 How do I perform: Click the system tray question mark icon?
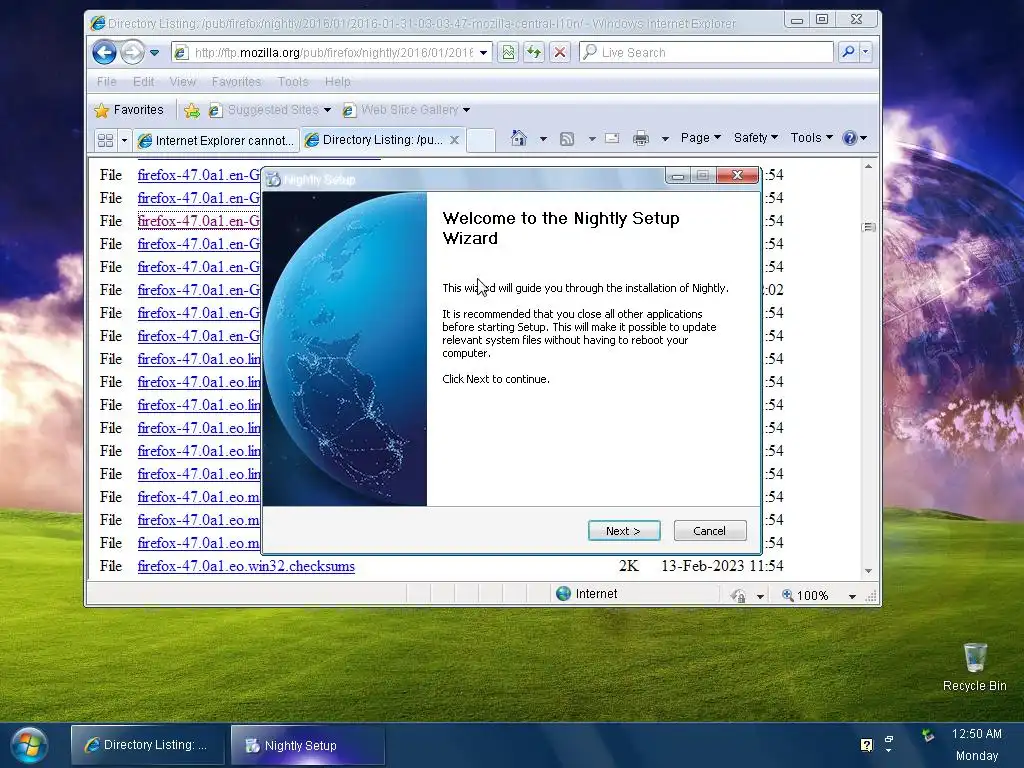[867, 744]
